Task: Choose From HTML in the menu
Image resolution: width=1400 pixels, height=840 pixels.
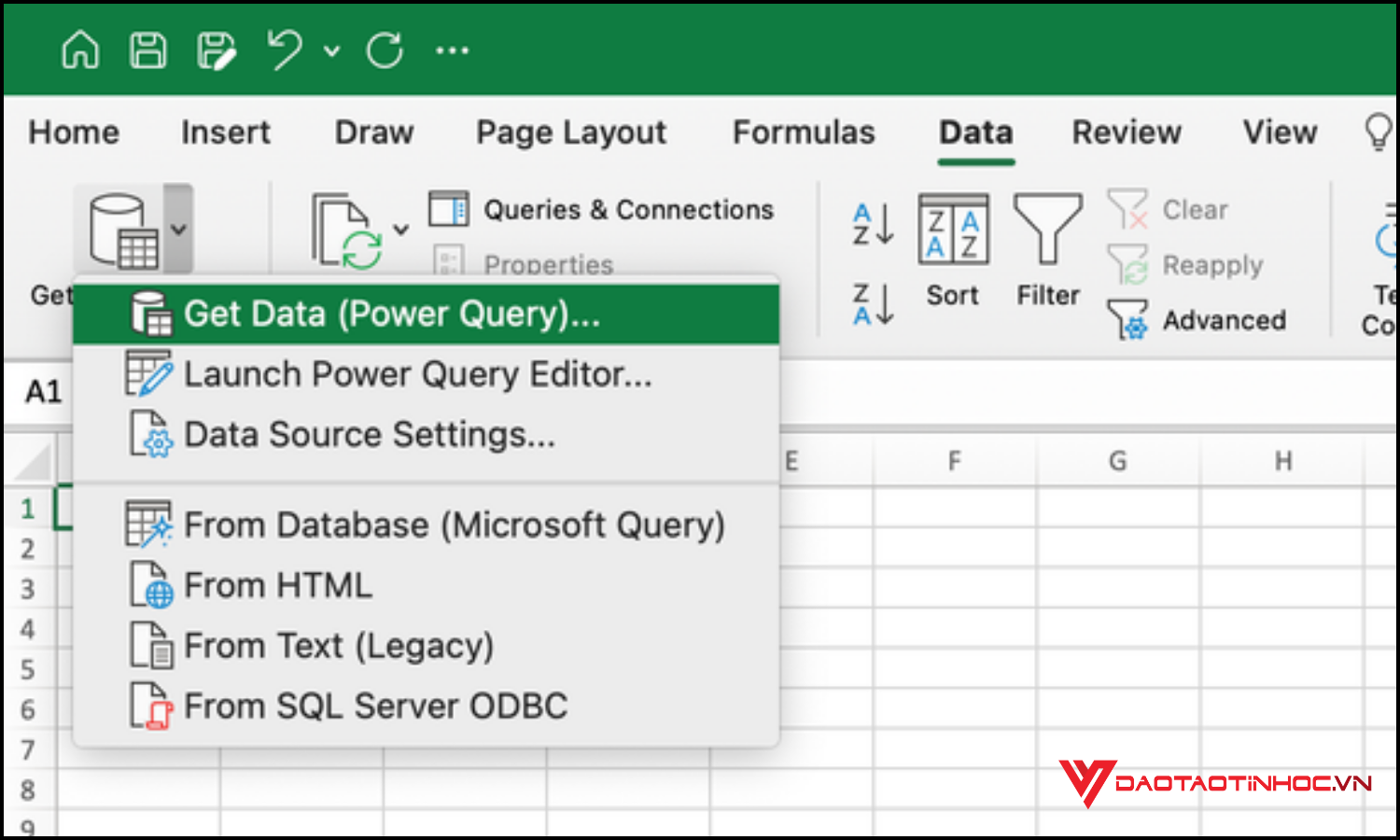Action: point(277,585)
